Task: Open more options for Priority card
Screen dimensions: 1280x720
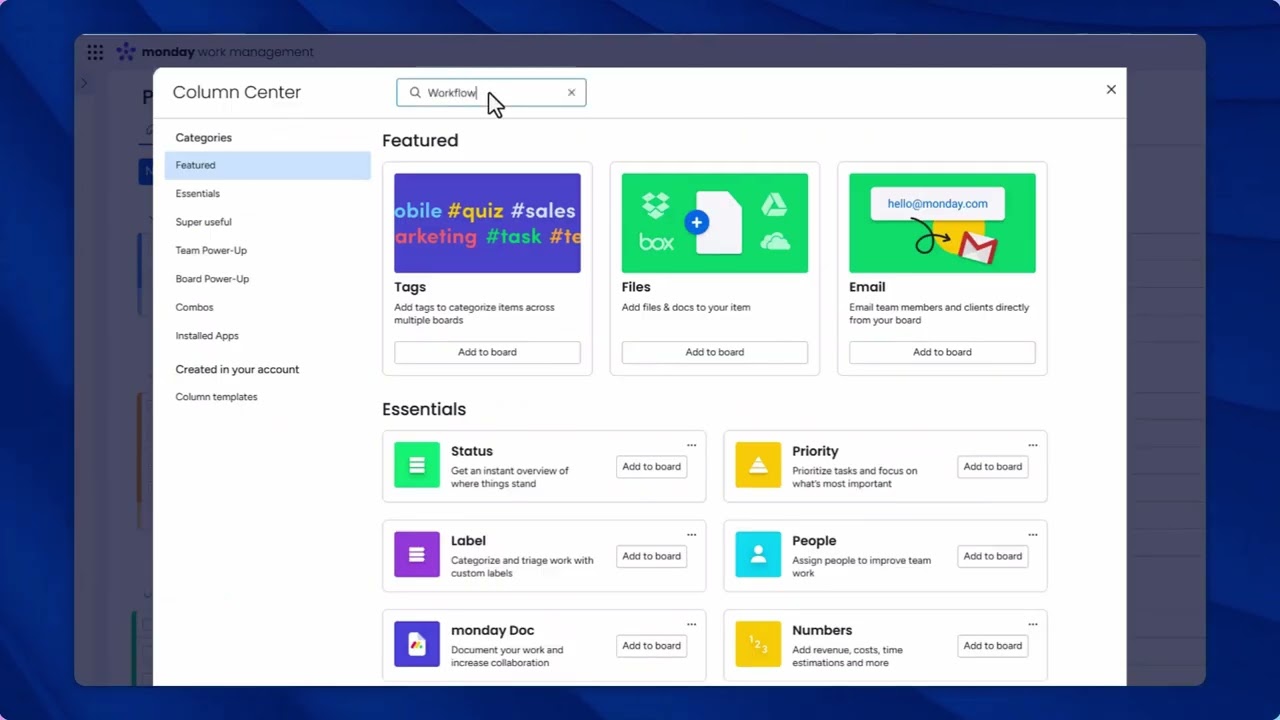Action: pyautogui.click(x=1033, y=445)
